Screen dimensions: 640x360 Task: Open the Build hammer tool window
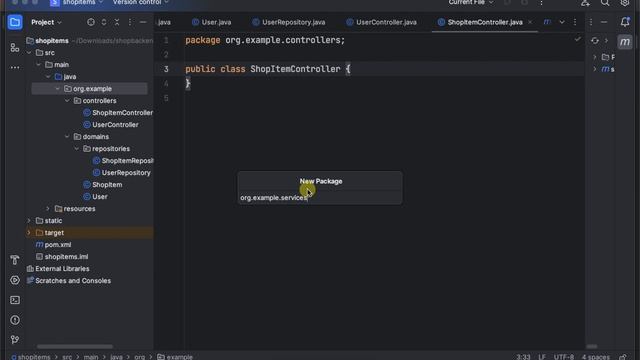tap(15, 260)
